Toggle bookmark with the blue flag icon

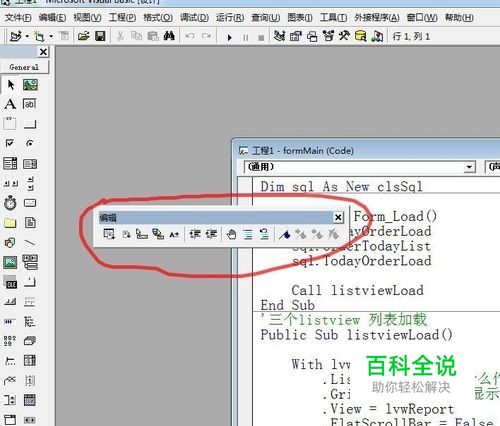tap(284, 234)
